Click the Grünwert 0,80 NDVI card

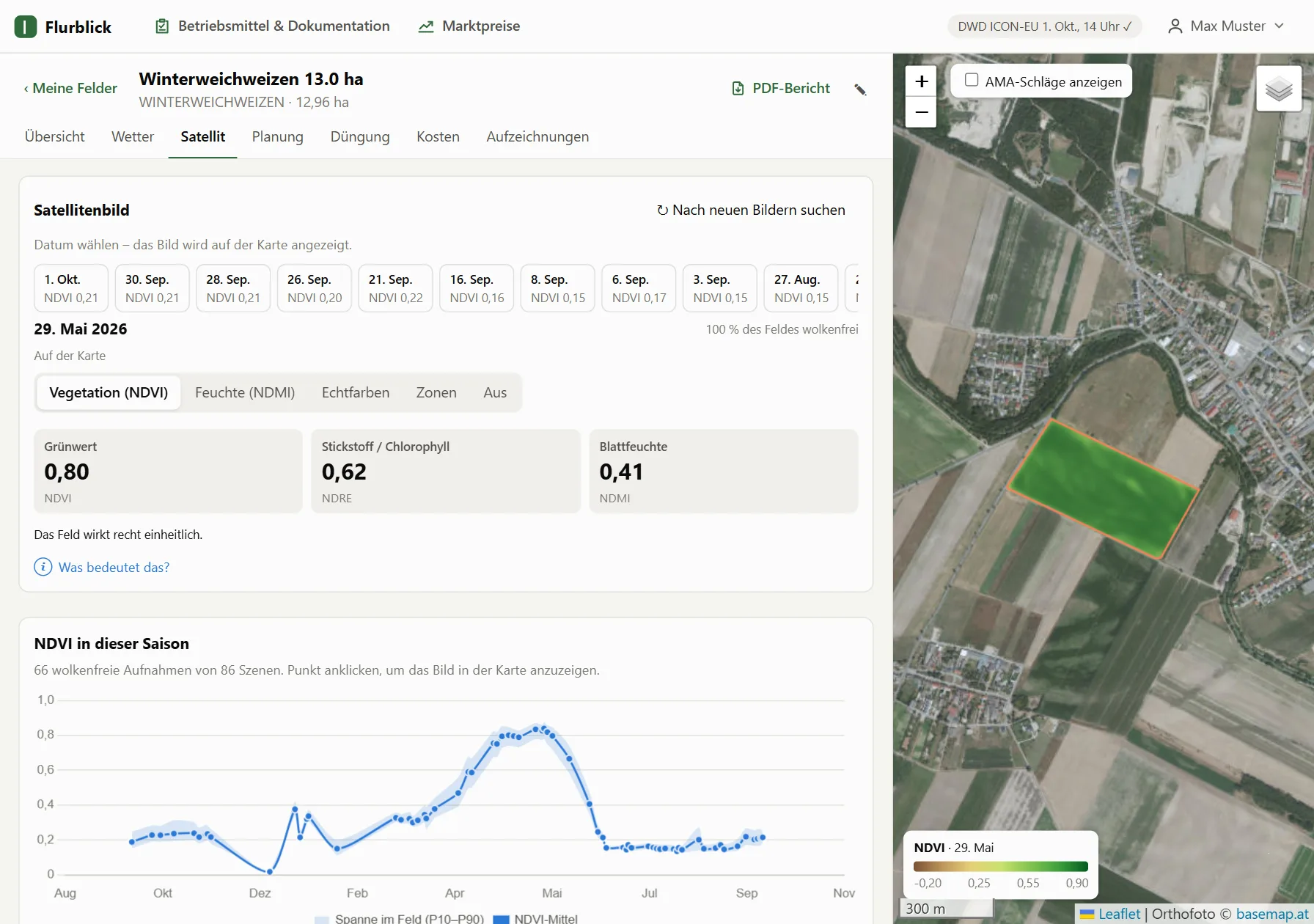tap(168, 471)
